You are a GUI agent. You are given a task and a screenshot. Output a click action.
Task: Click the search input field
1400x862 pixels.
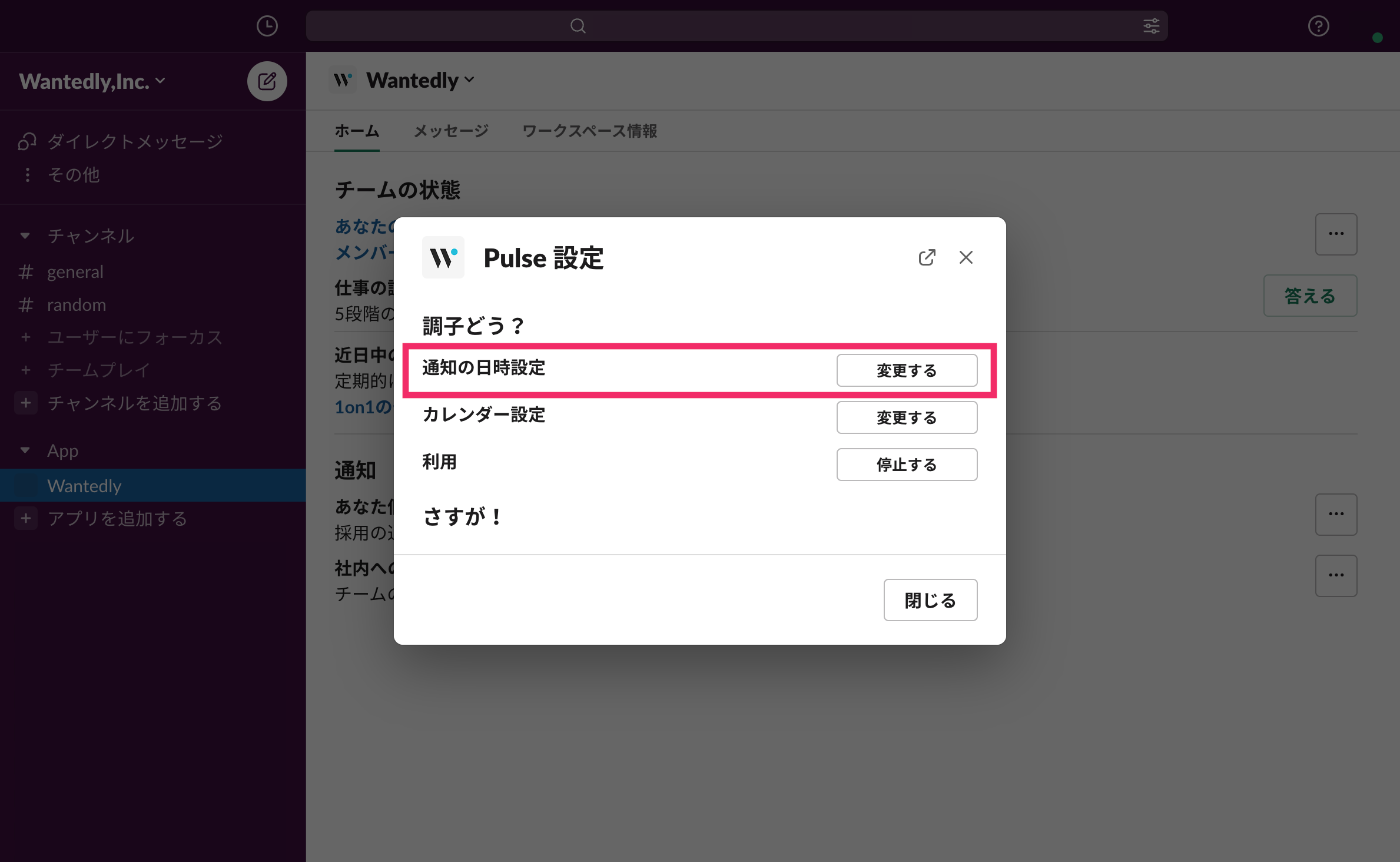click(736, 26)
